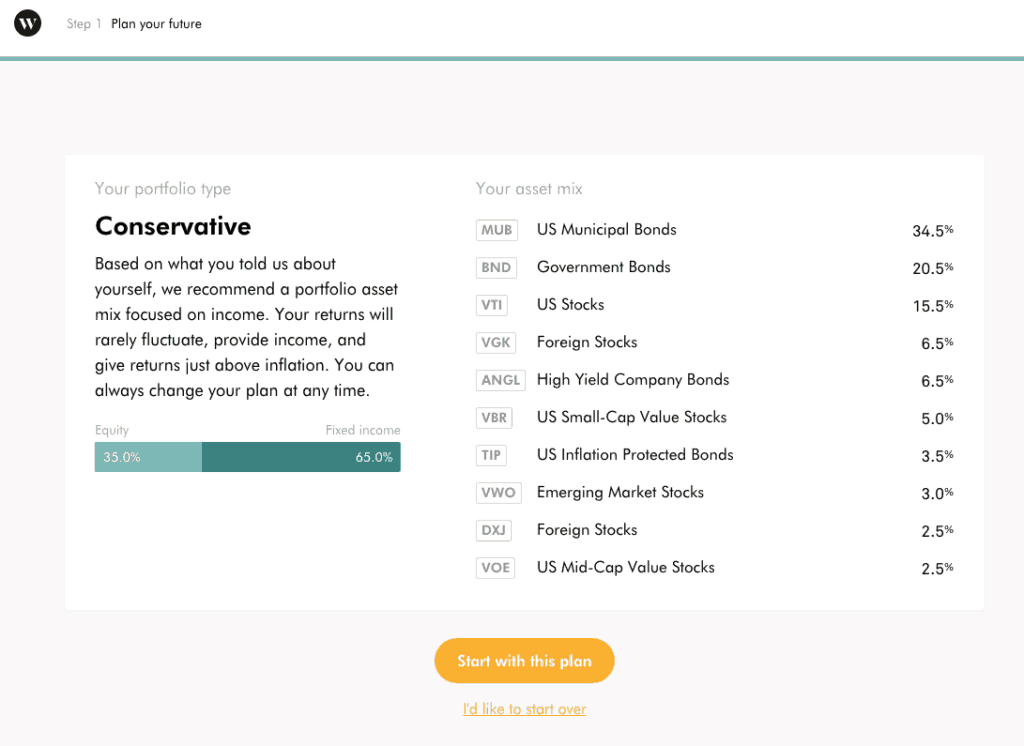Click the Conservative portfolio type heading
Screen dimensions: 1024x746
172,226
